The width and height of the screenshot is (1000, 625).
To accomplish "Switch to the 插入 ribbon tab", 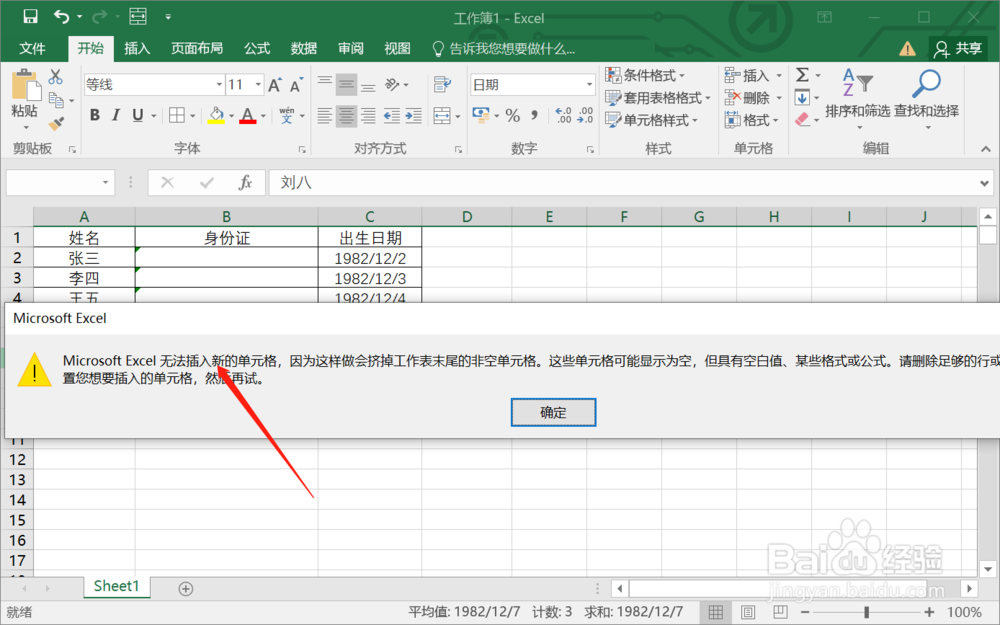I will [136, 48].
